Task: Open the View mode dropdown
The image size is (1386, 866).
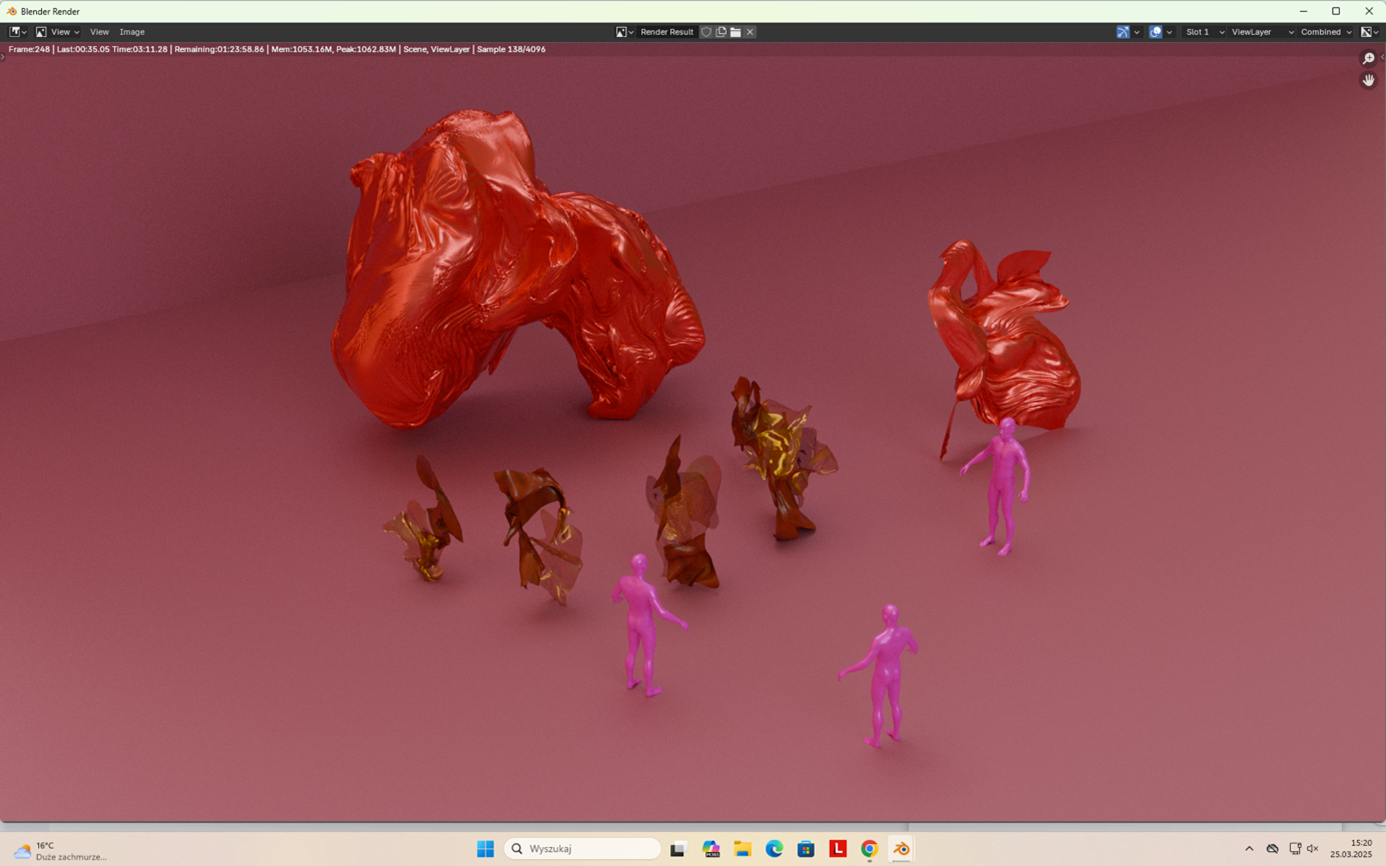Action: click(57, 32)
